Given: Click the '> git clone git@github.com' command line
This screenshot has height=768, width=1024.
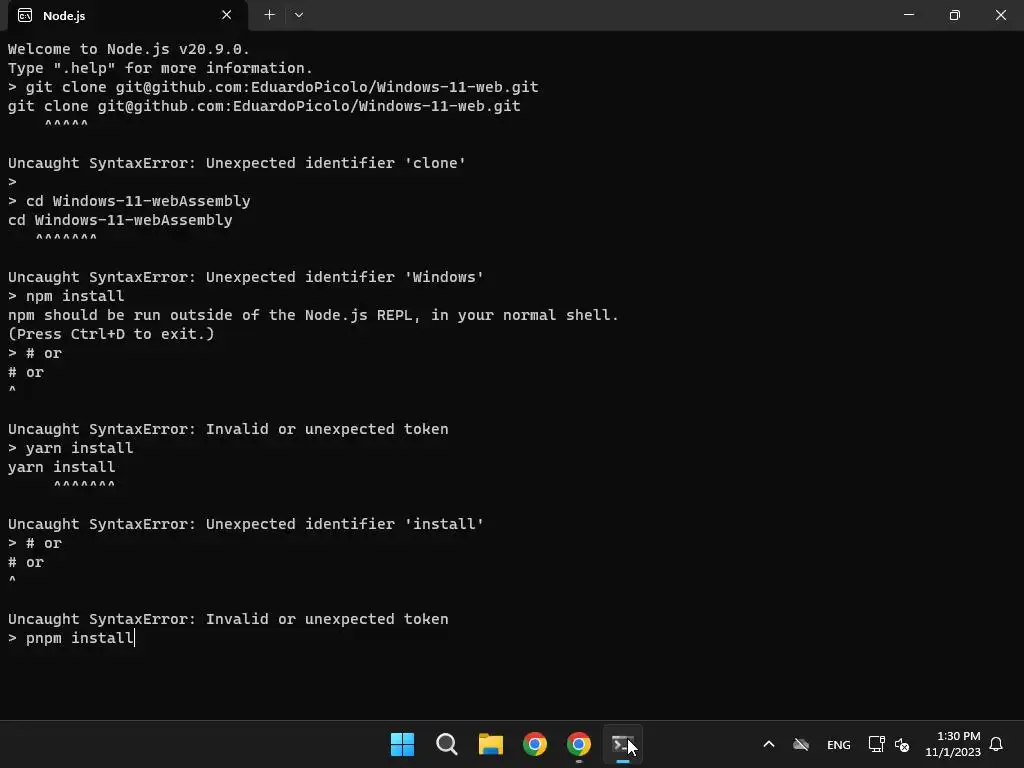Looking at the screenshot, I should coord(273,87).
